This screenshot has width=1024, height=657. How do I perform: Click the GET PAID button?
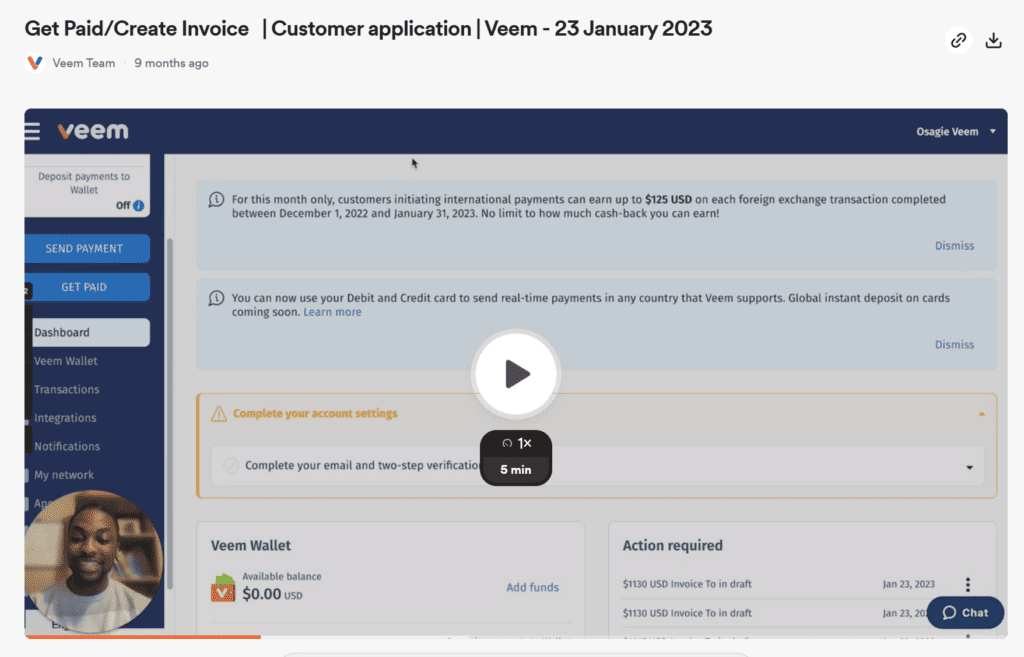[x=87, y=287]
